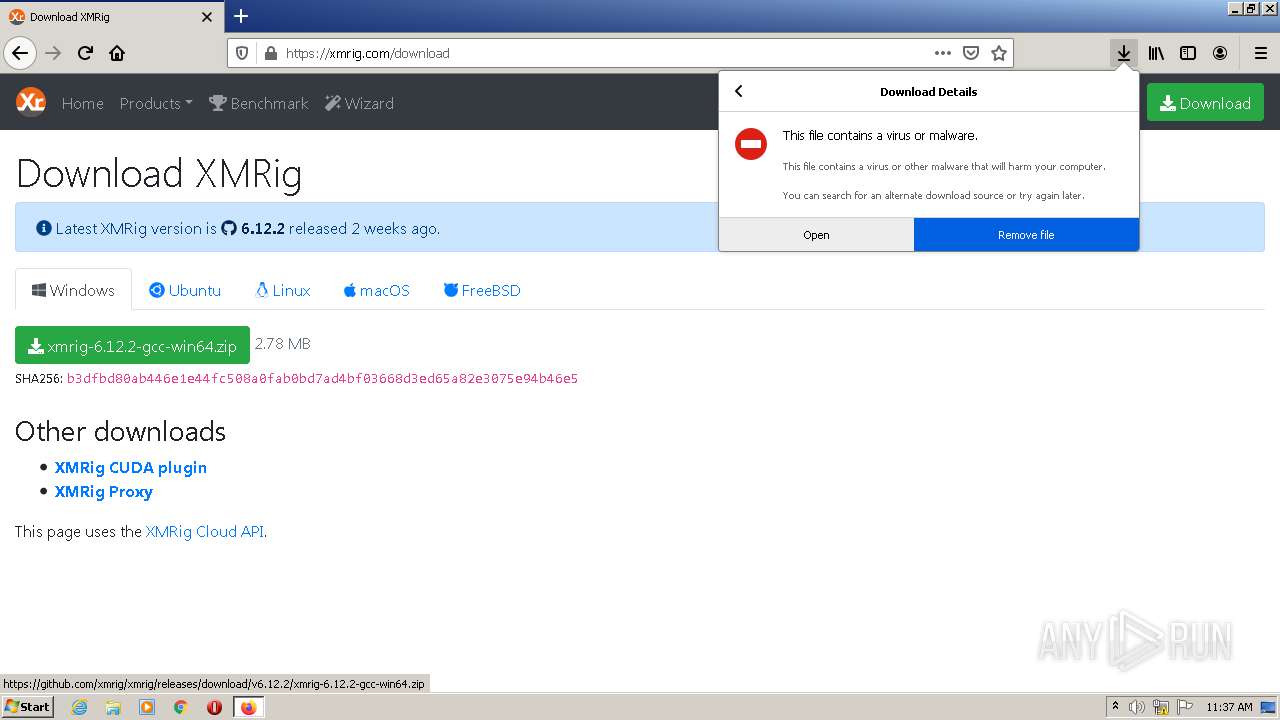Image resolution: width=1280 pixels, height=720 pixels.
Task: Click the Download XMRig browser tab
Action: (111, 17)
